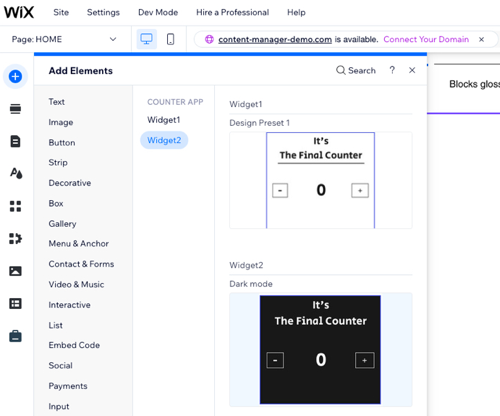The width and height of the screenshot is (500, 416).
Task: Open the Site Design icon with droplet
Action: click(16, 173)
